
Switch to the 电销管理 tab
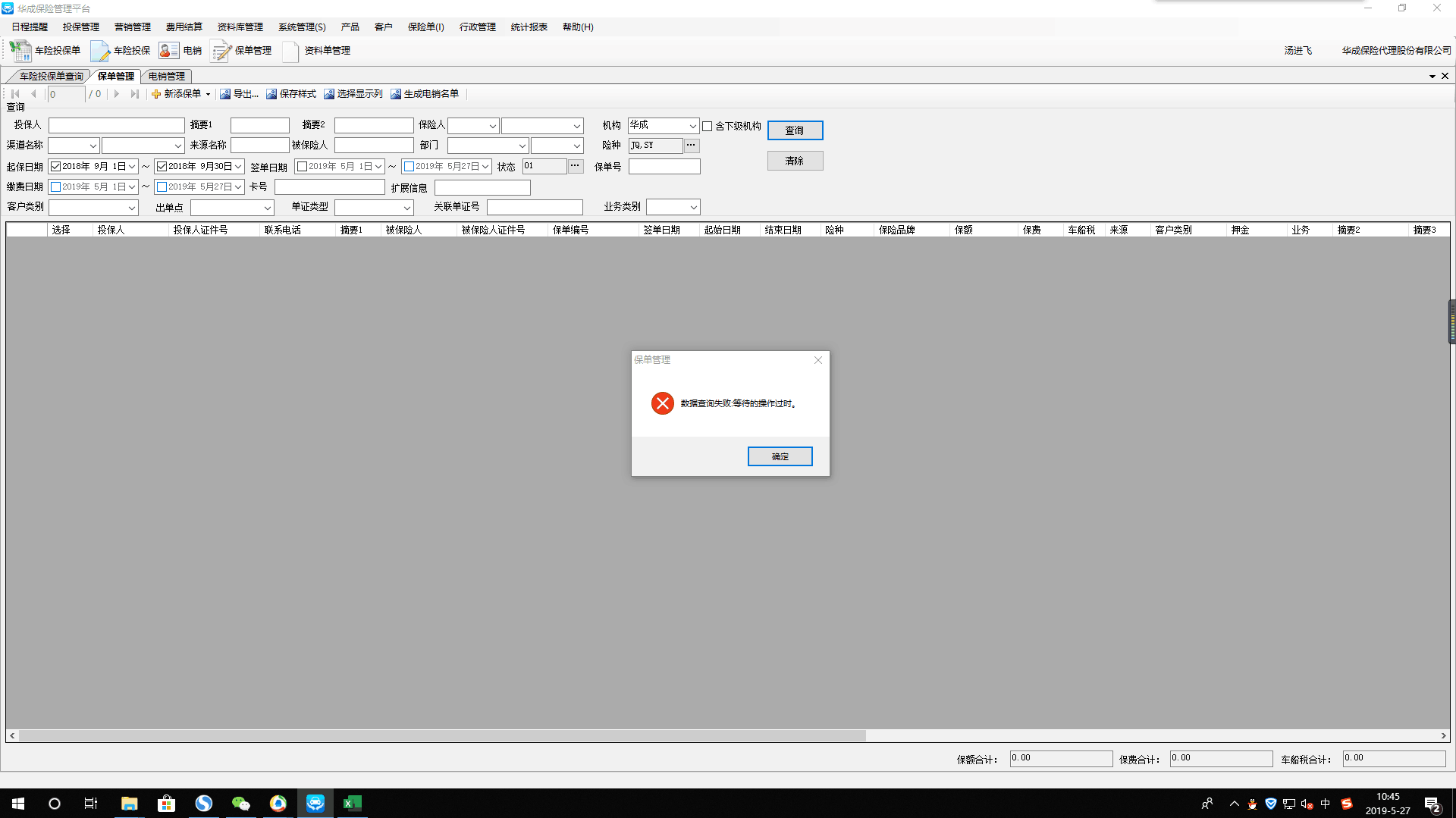tap(167, 77)
